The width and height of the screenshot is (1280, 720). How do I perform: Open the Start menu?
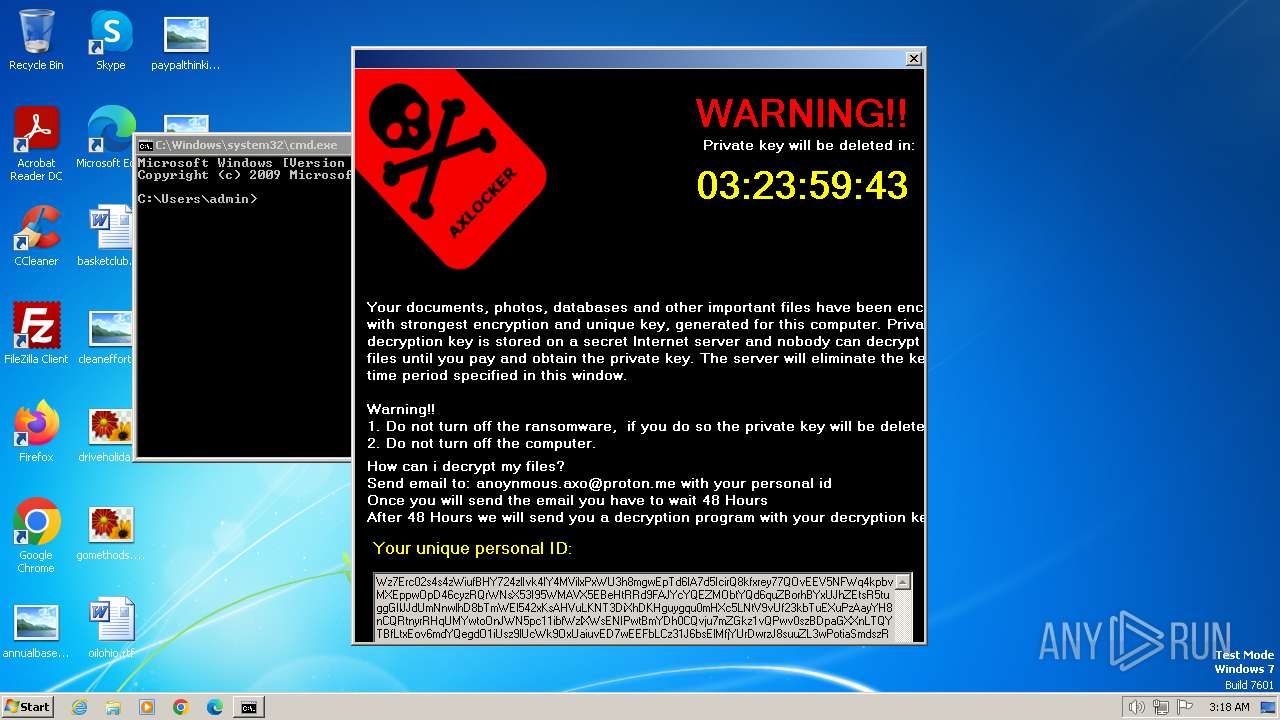27,706
